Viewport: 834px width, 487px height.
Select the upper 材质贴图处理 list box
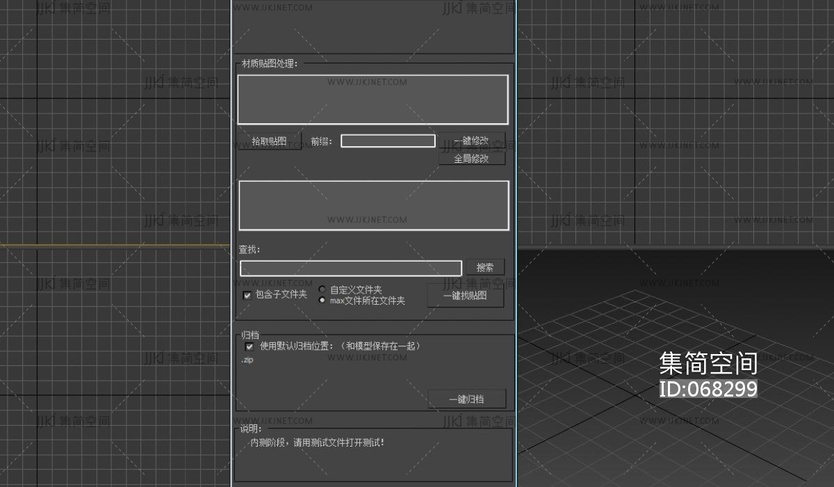(x=373, y=99)
